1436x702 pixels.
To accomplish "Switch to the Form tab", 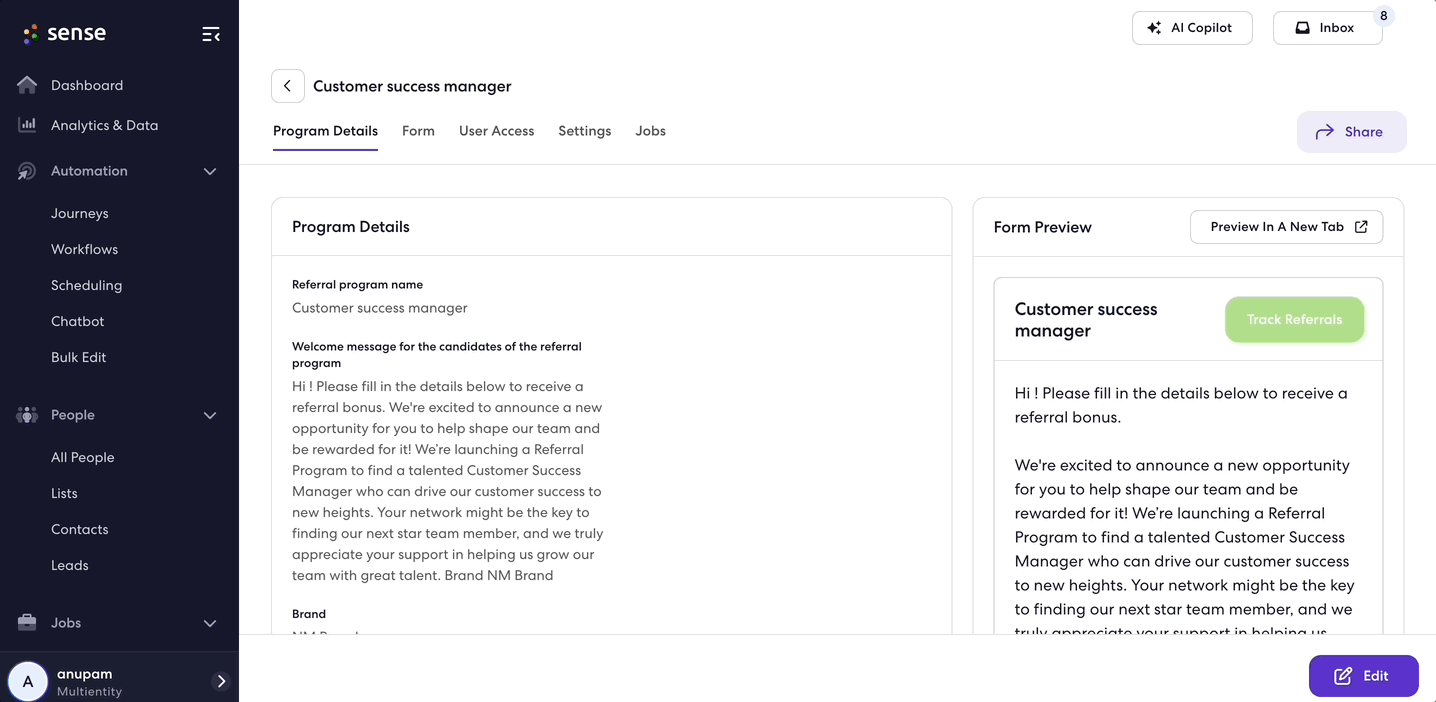I will pos(418,131).
